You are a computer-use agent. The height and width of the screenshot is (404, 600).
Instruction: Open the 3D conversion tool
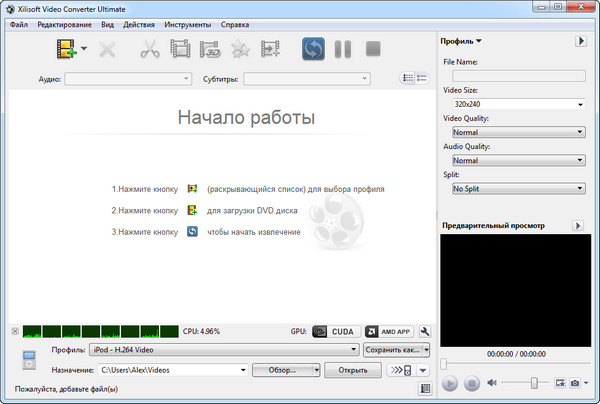tap(210, 48)
